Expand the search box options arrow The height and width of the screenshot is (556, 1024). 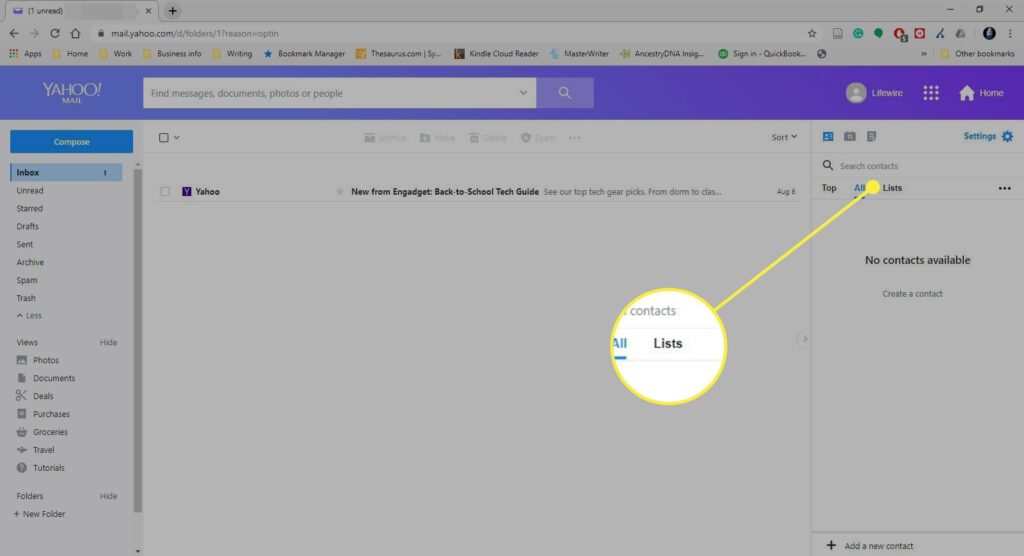(x=522, y=93)
